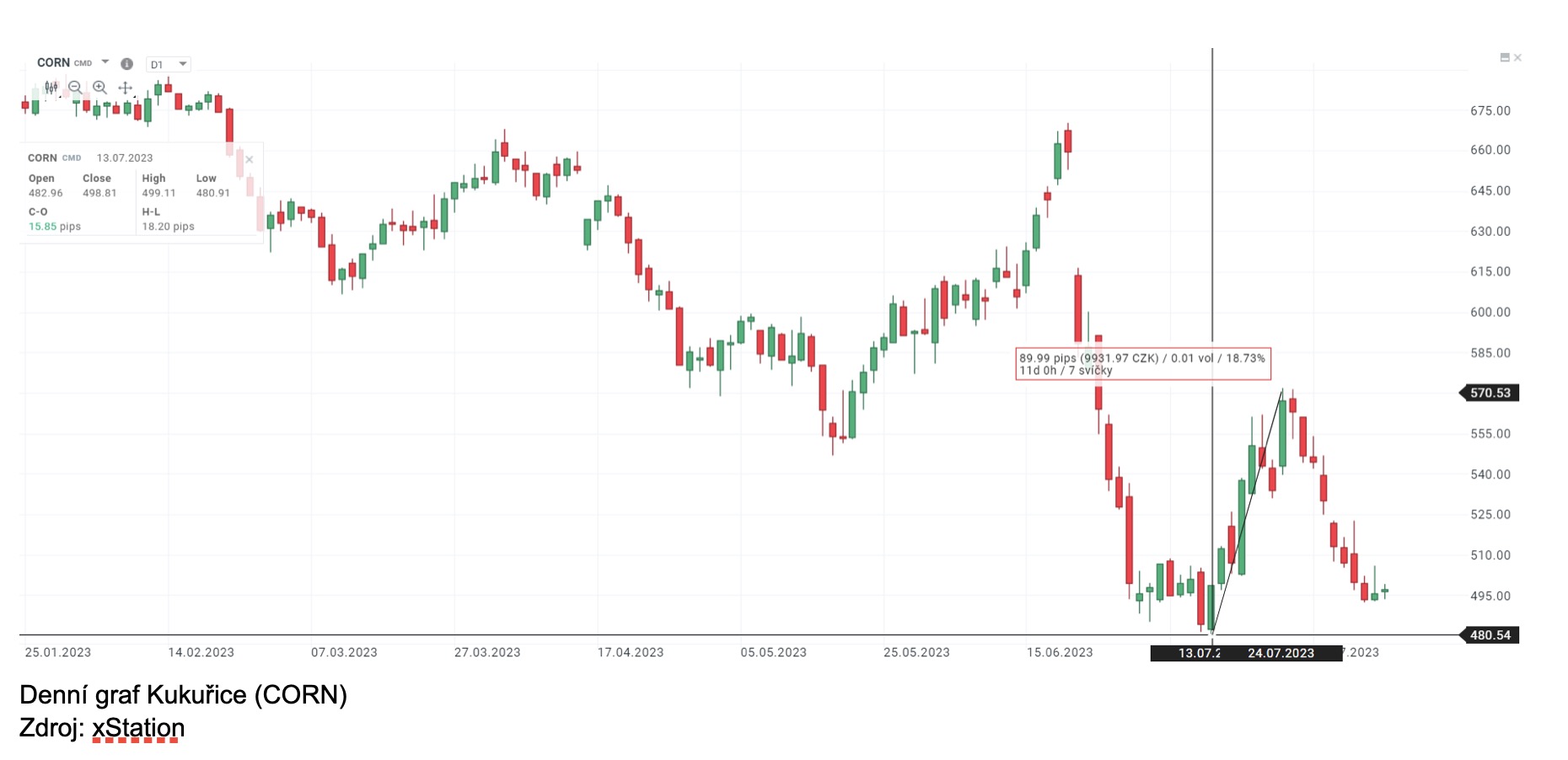This screenshot has height=760, width=1568.
Task: Select the move/crosshair pan tool
Action: click(124, 88)
